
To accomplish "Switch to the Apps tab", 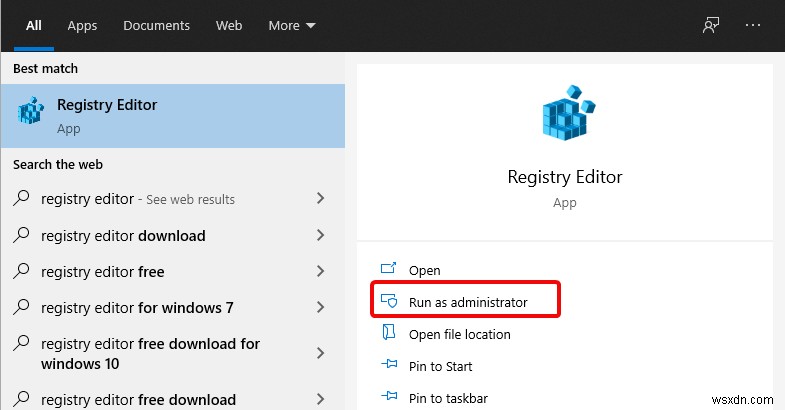I will [82, 26].
